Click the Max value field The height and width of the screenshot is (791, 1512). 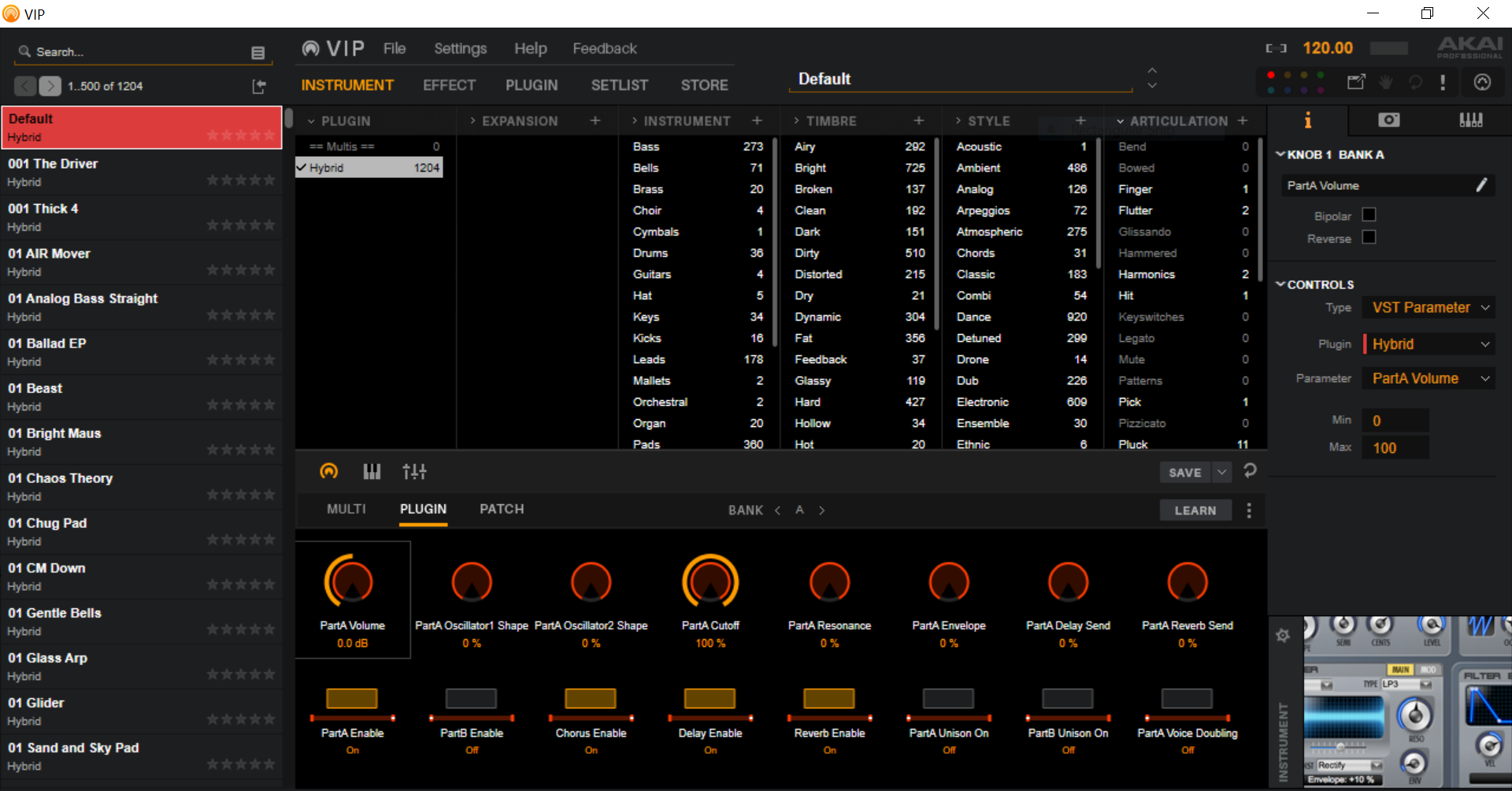click(1395, 447)
